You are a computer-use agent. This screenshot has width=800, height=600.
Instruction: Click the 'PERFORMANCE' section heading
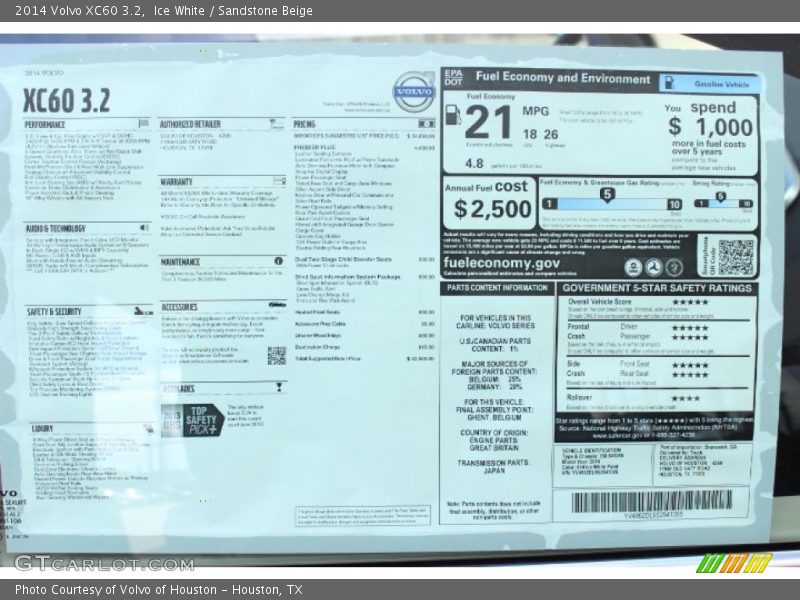pos(45,124)
